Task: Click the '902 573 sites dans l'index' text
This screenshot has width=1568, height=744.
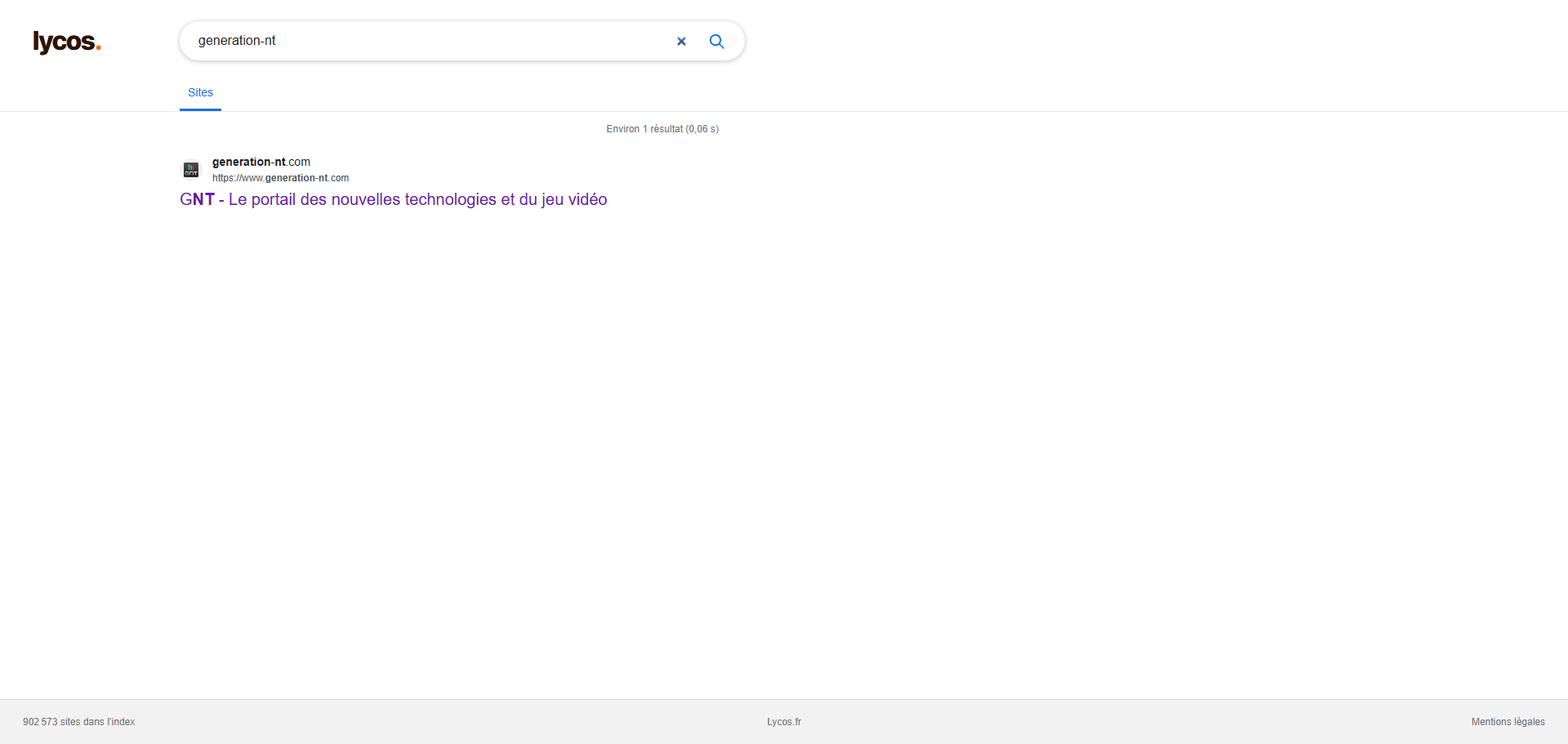Action: [79, 722]
